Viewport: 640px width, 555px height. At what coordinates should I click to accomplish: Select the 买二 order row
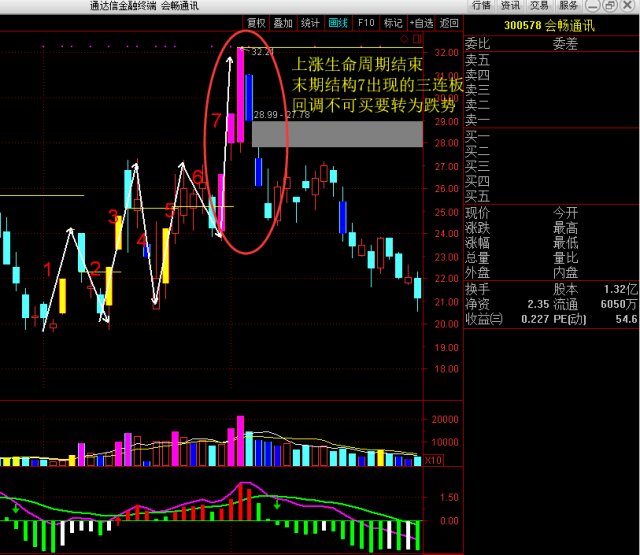[552, 151]
